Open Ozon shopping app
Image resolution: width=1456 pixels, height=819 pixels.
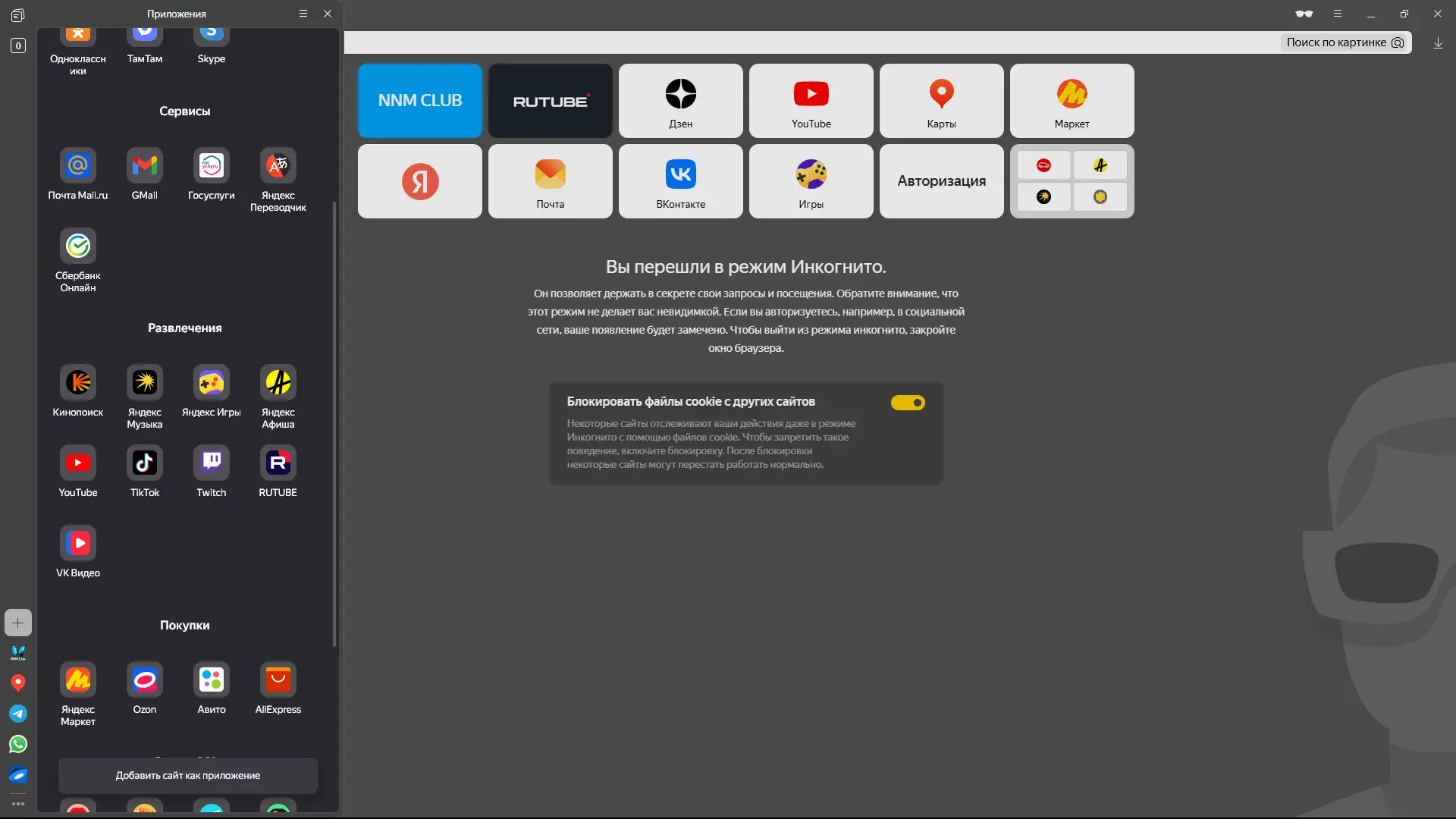(145, 680)
